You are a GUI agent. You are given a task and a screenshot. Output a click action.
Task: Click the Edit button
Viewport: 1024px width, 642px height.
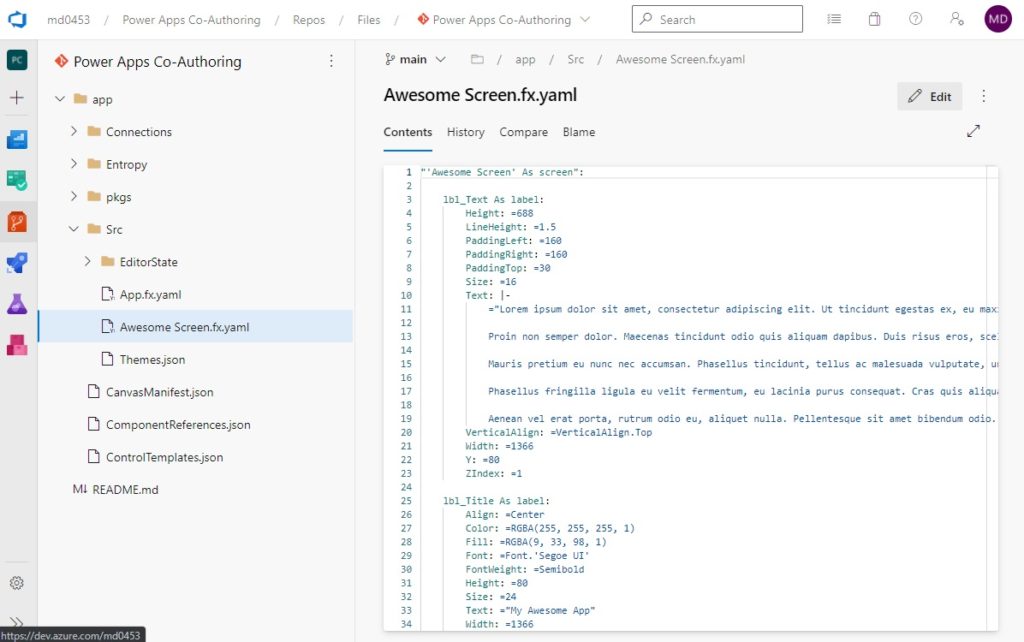(x=929, y=97)
